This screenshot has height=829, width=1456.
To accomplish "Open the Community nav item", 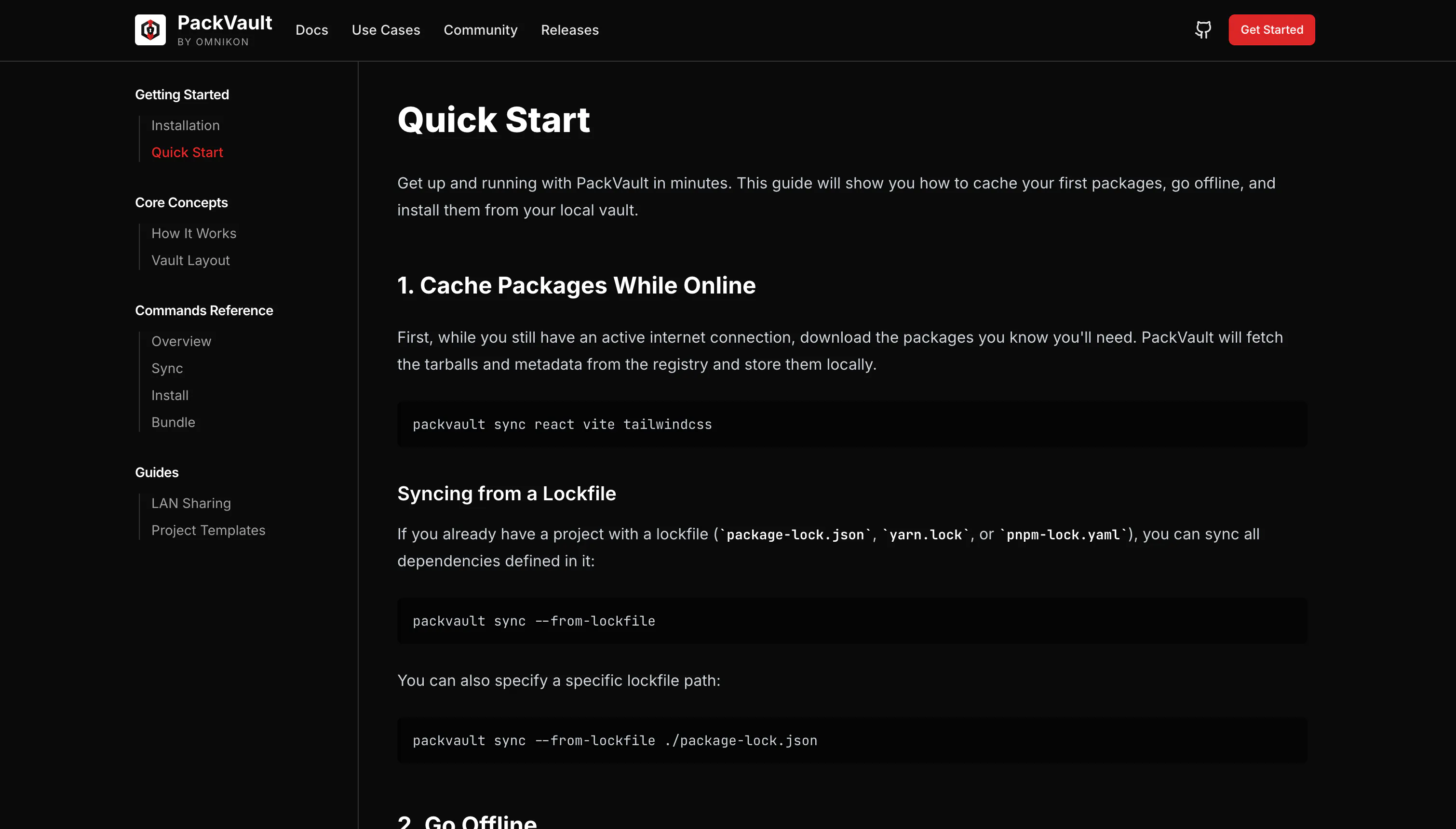I will pos(481,29).
